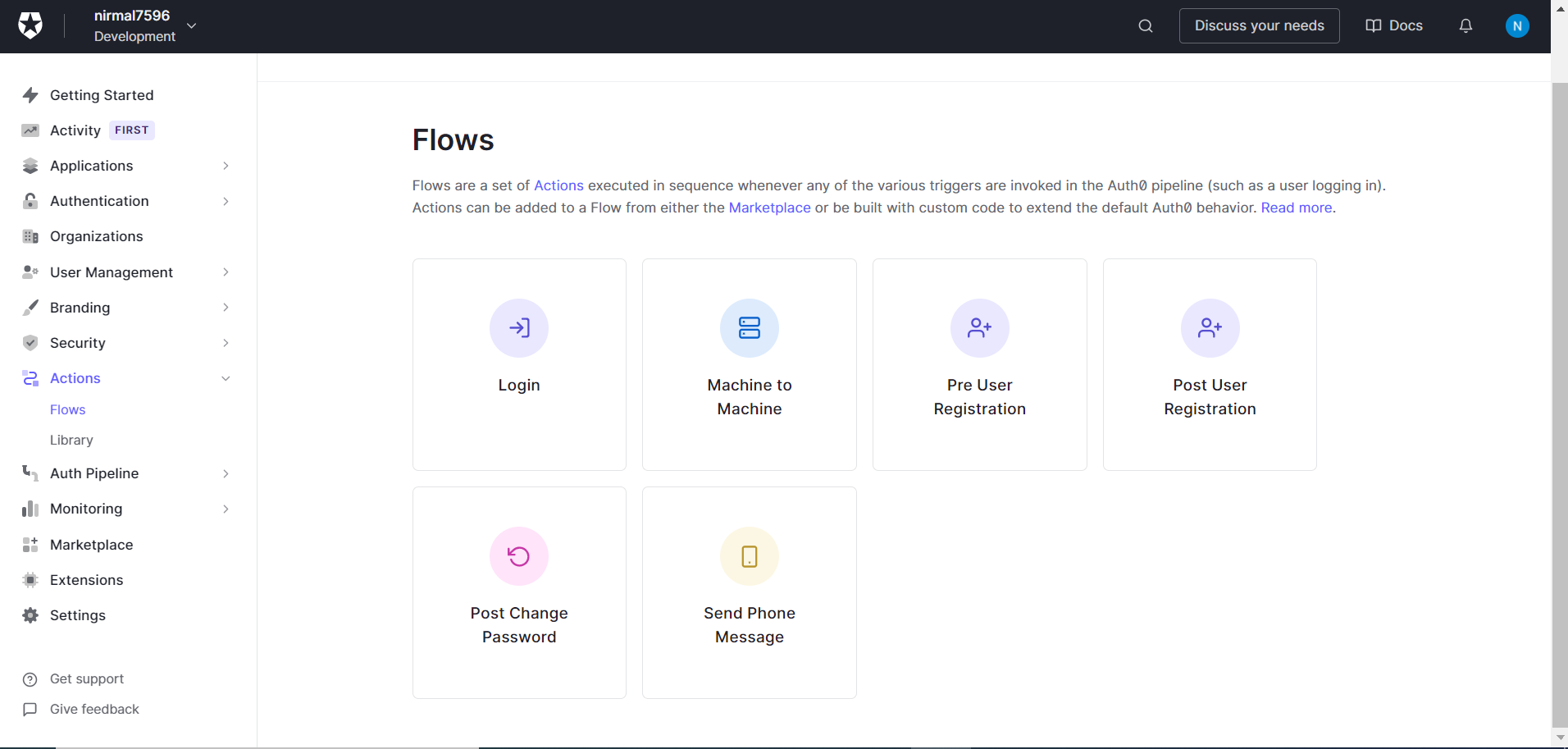Click the Monitoring bar chart icon
Image resolution: width=1568 pixels, height=749 pixels.
pos(30,509)
